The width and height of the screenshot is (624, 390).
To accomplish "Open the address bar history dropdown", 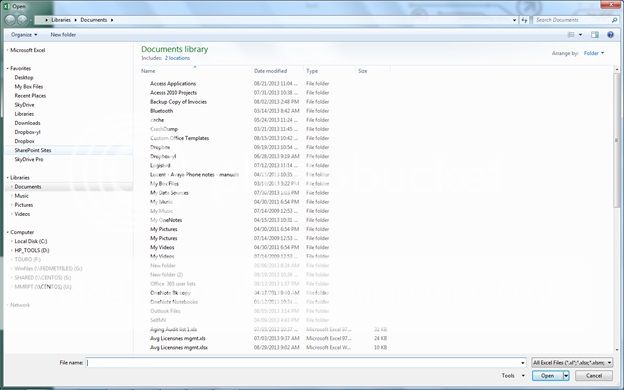I will pos(515,20).
